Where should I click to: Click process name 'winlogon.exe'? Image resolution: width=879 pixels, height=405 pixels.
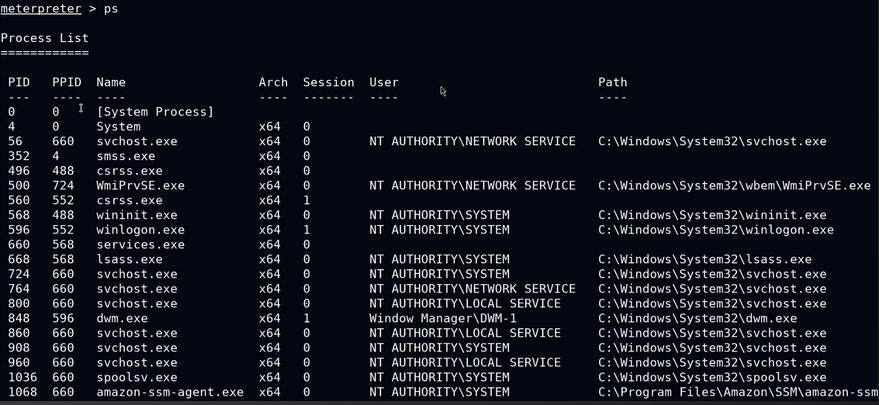click(140, 229)
